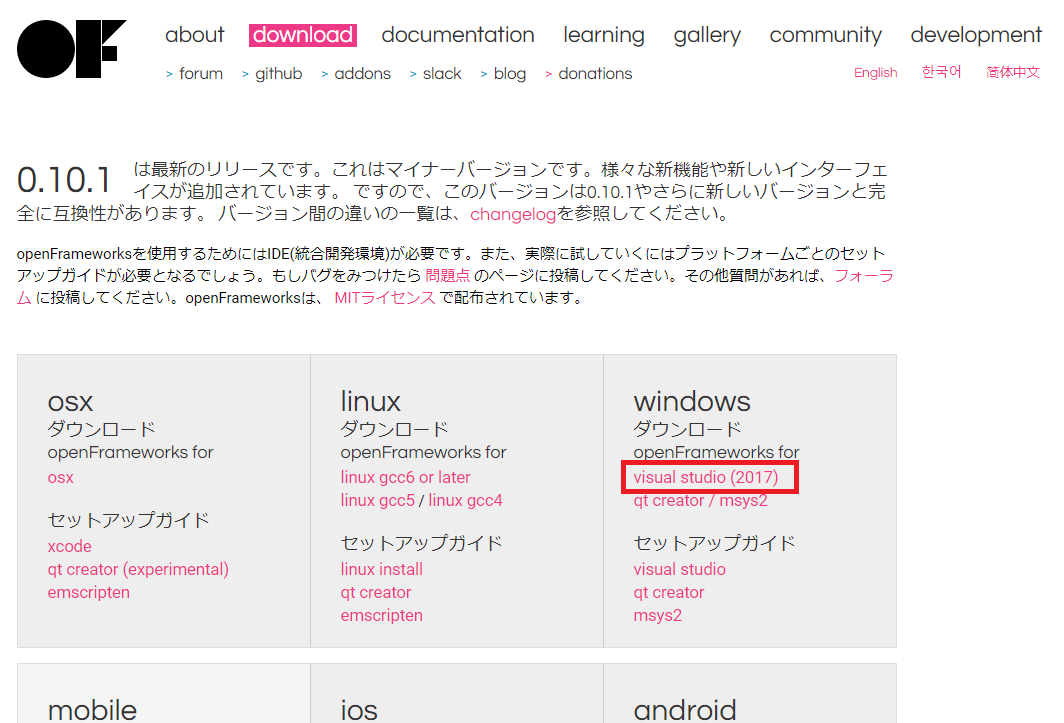Visit the github page
The image size is (1064, 723).
click(279, 73)
